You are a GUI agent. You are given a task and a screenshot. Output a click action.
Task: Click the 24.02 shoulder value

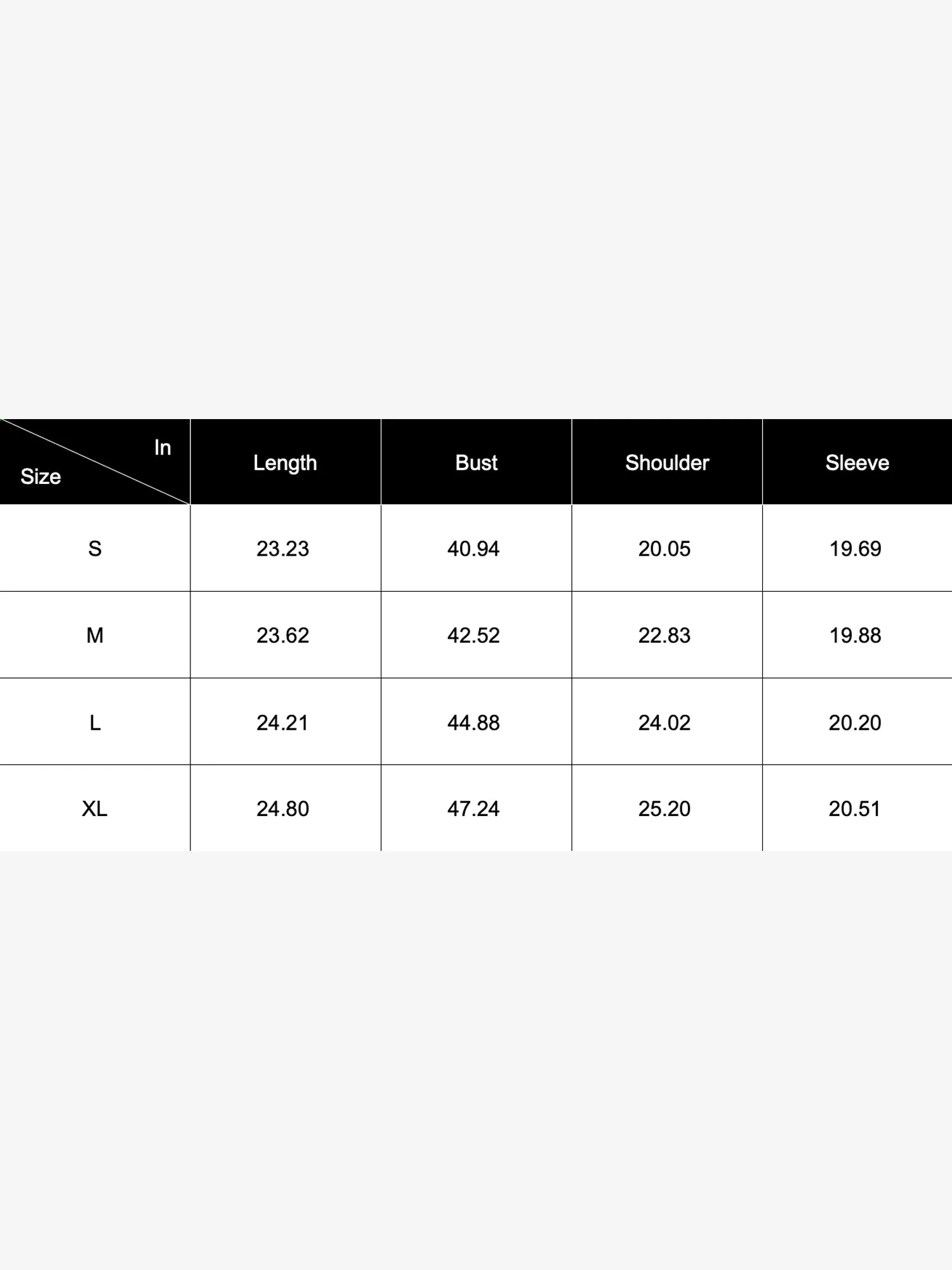[x=664, y=723]
